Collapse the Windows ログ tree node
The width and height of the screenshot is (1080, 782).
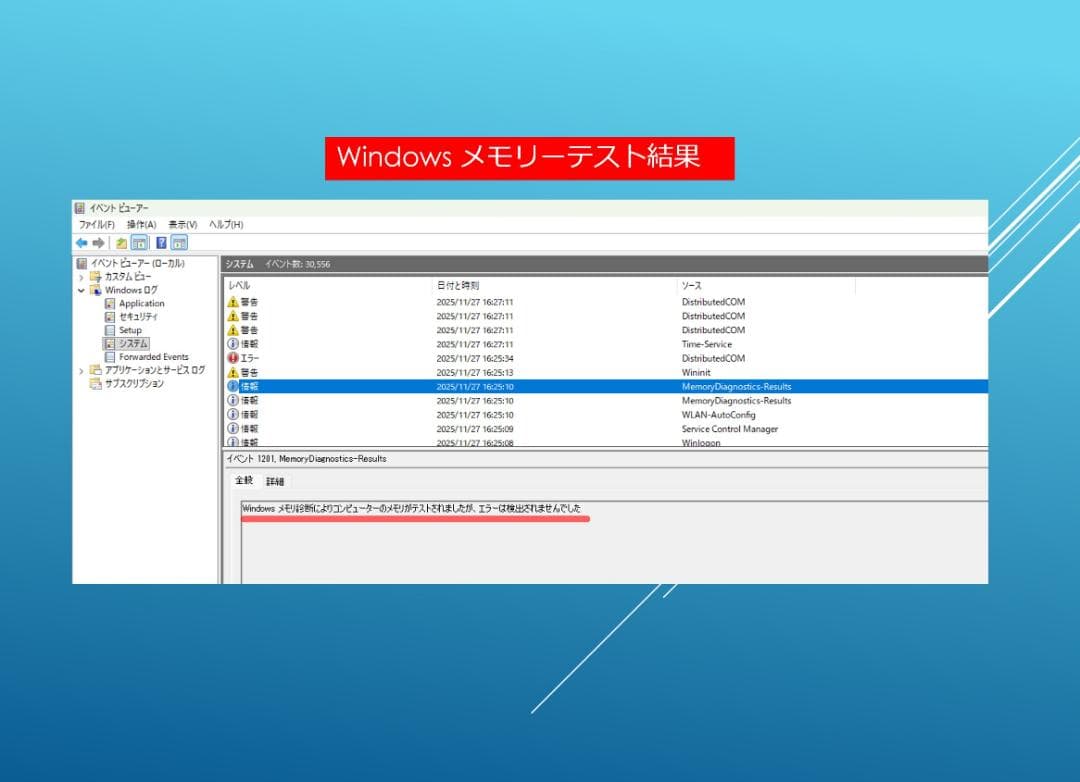click(x=81, y=290)
